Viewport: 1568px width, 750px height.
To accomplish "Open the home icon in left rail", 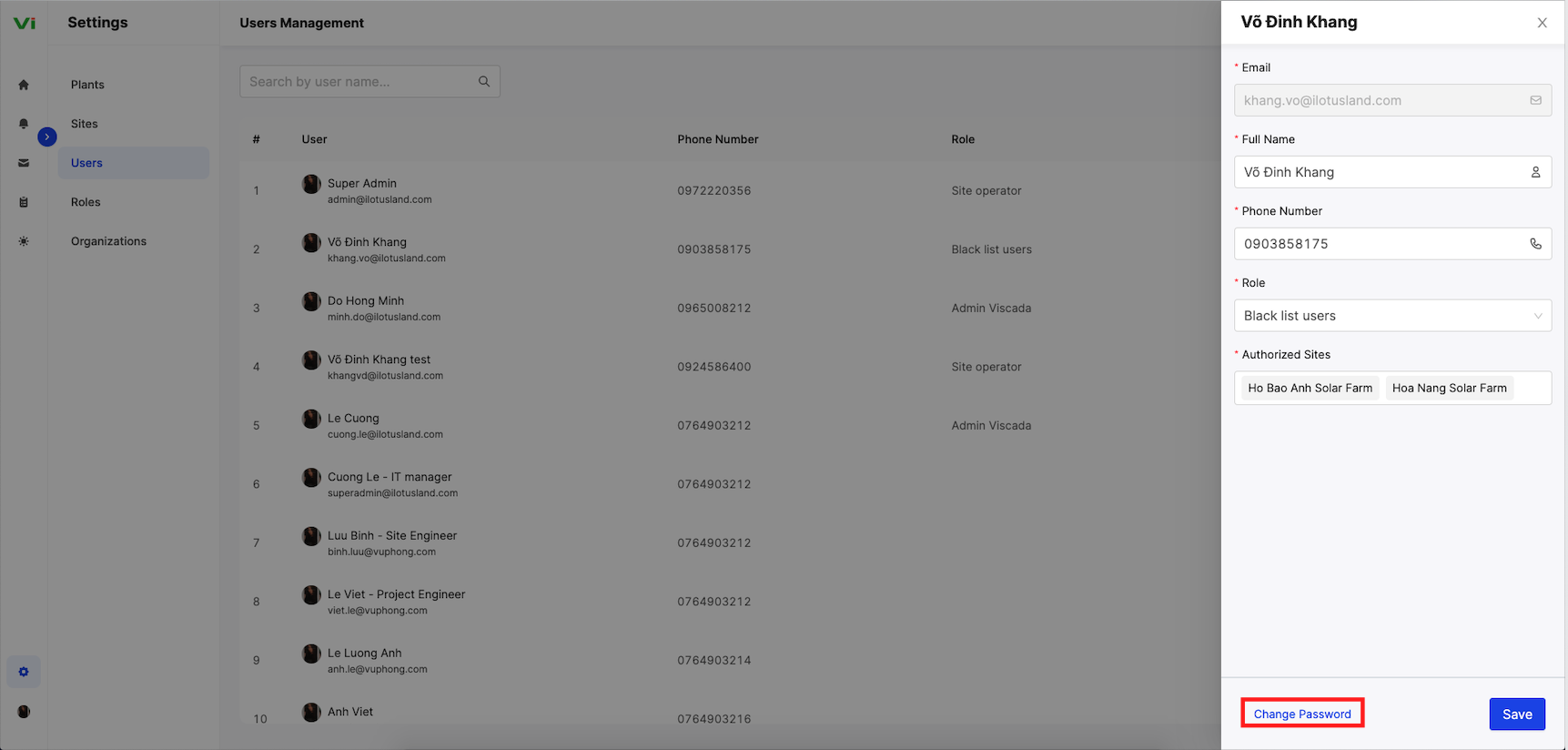I will 24,85.
